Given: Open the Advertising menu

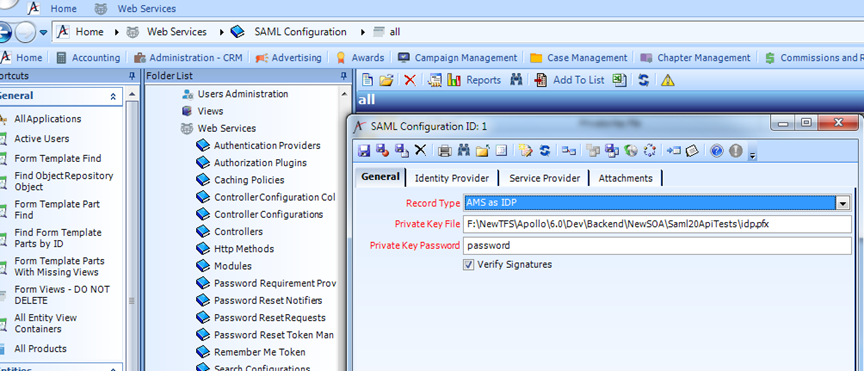Looking at the screenshot, I should (288, 58).
